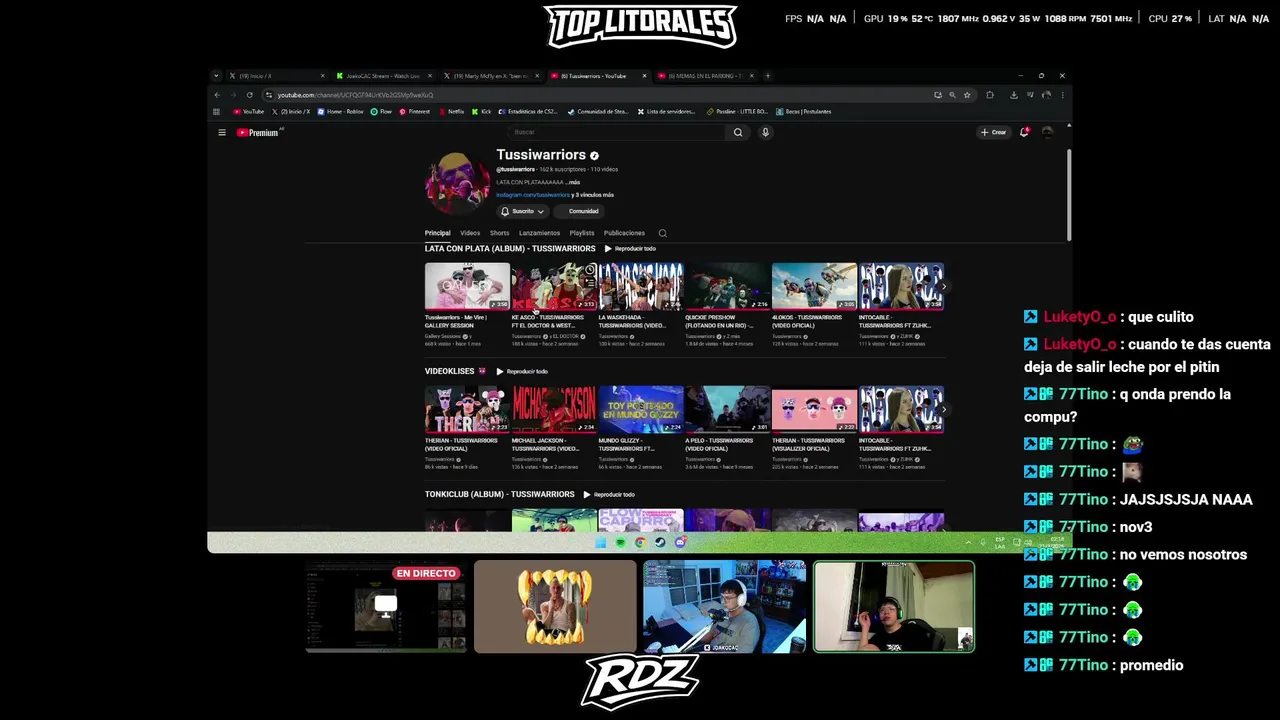
Task: Open the YouTube hamburger guide menu
Action: pyautogui.click(x=222, y=132)
